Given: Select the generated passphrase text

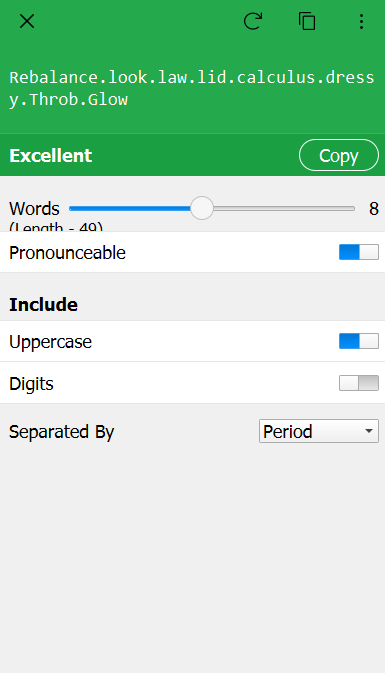Looking at the screenshot, I should 191,88.
